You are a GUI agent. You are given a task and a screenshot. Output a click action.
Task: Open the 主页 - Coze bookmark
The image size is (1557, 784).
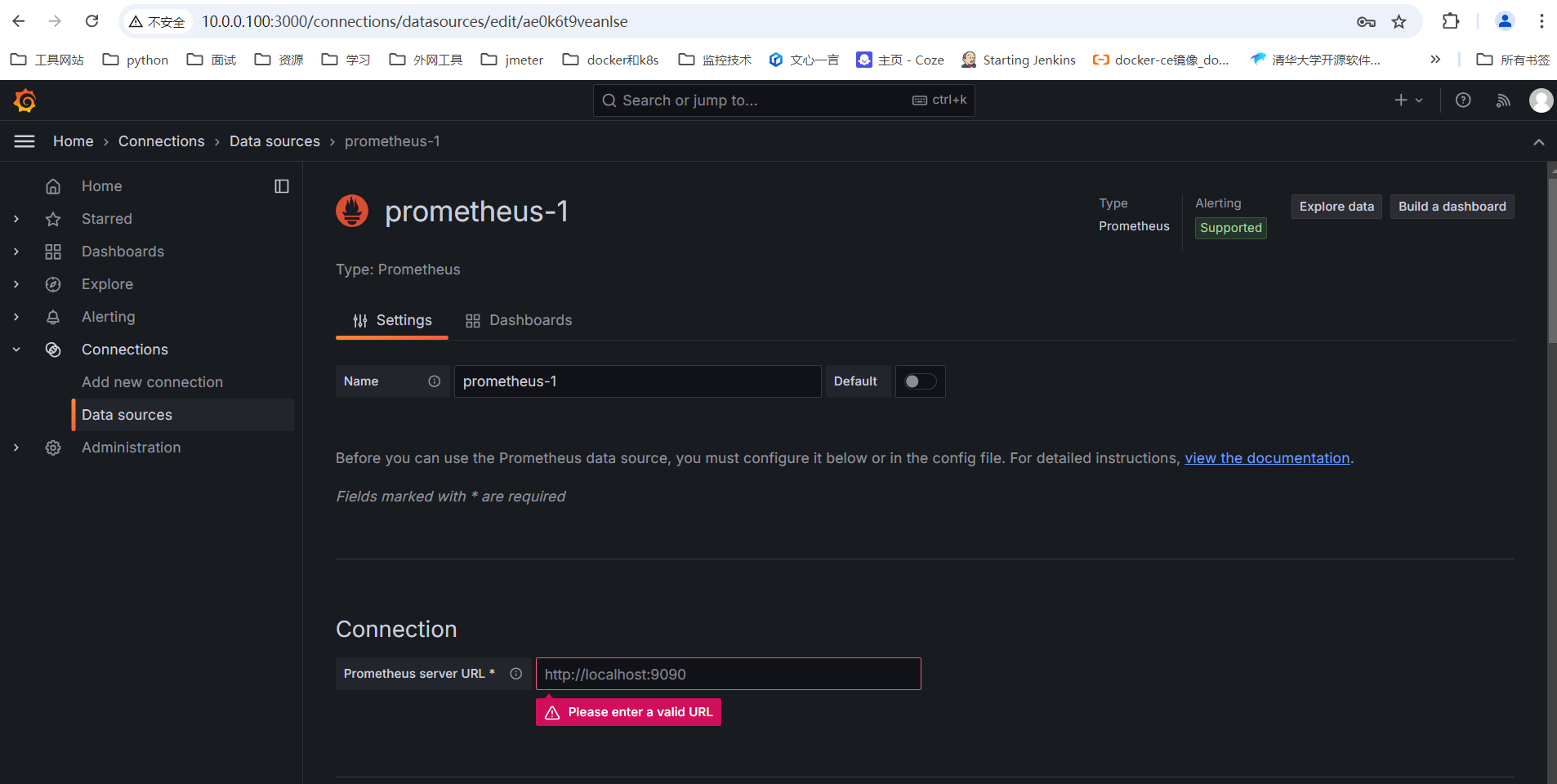(x=900, y=60)
